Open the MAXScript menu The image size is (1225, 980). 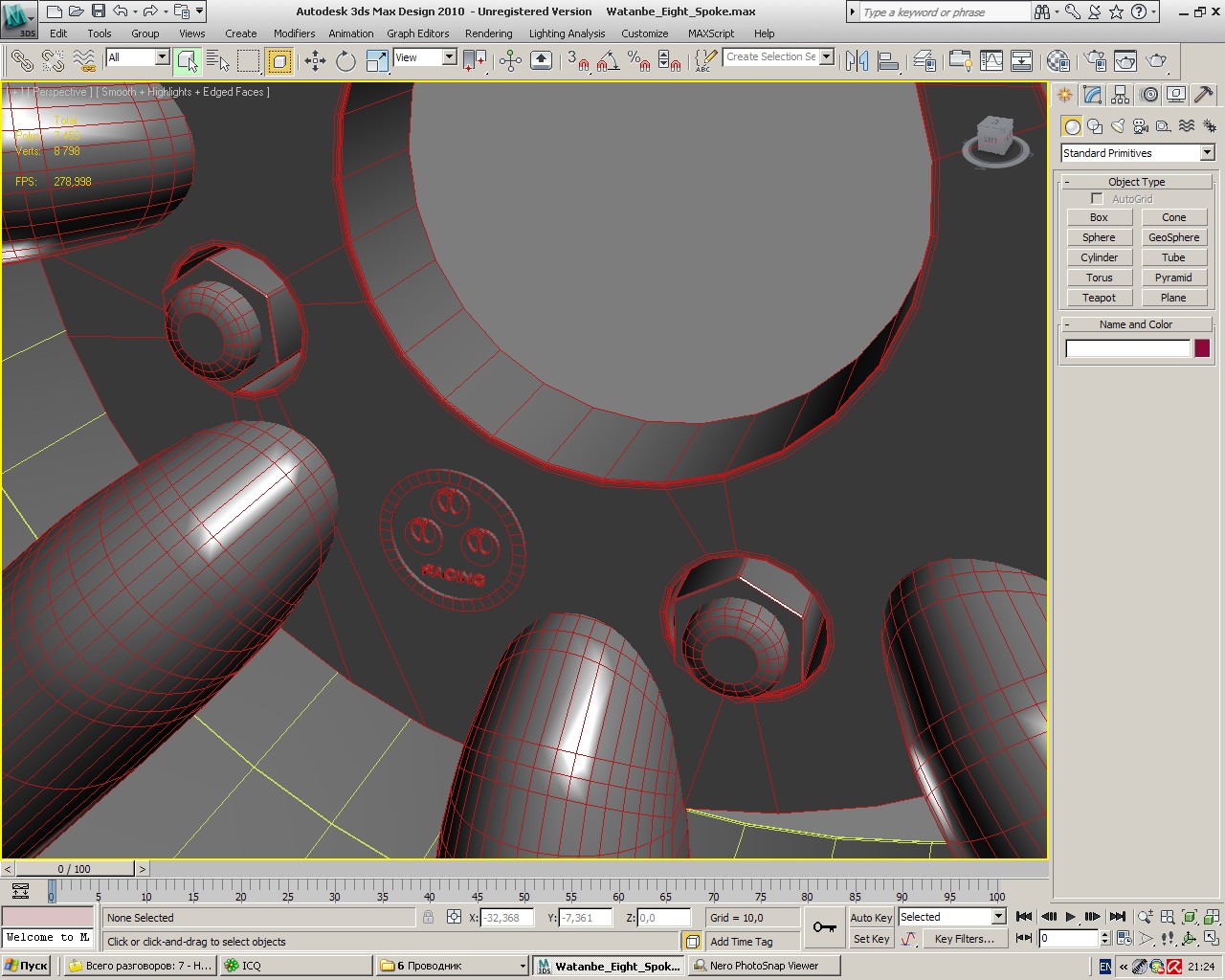[711, 33]
